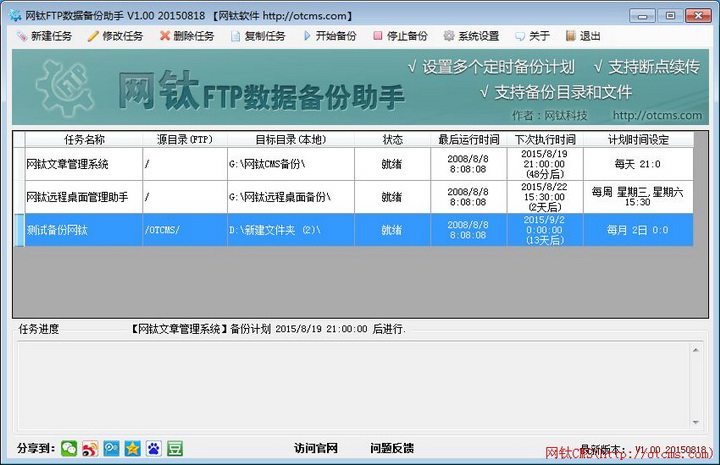The height and width of the screenshot is (465, 720).
Task: Click the 2015/8/22 15:30:00 next run cell
Action: coord(545,197)
